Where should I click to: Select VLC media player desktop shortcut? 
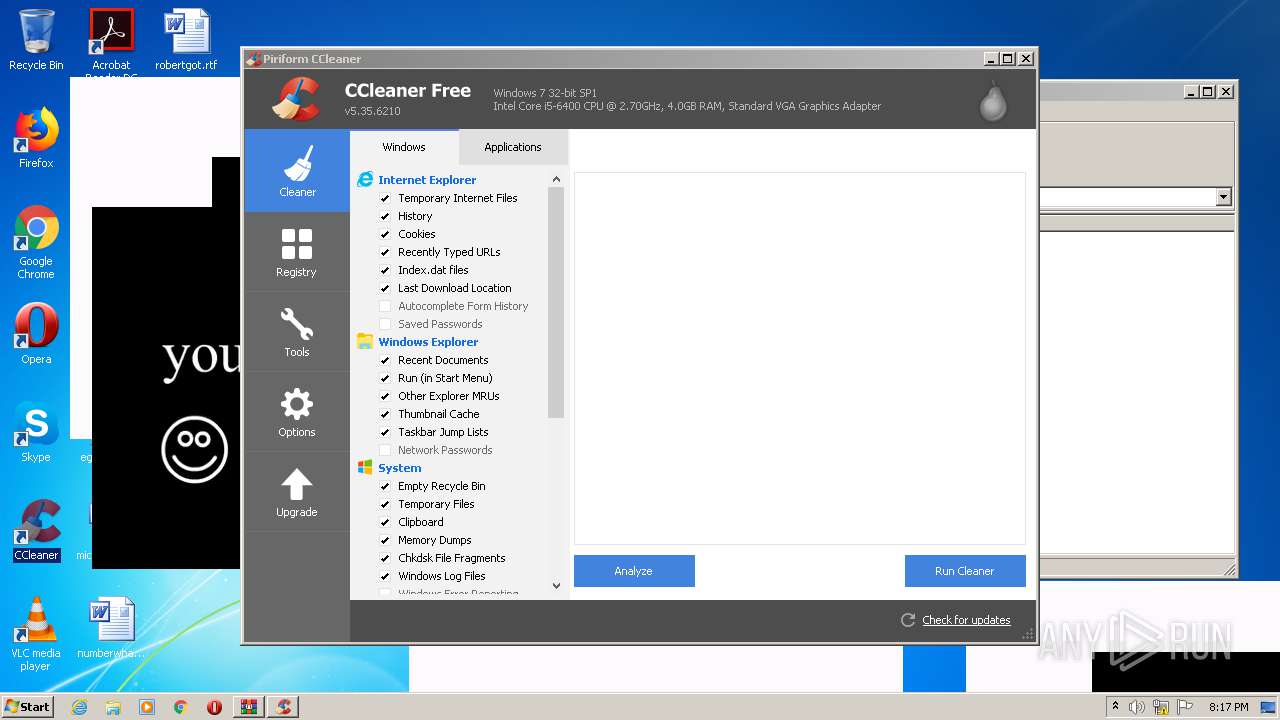[36, 634]
